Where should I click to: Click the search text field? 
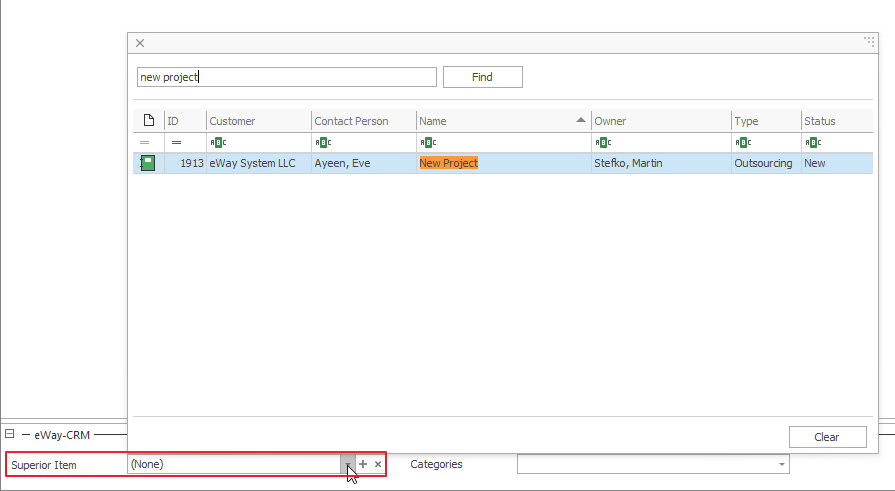pos(286,77)
